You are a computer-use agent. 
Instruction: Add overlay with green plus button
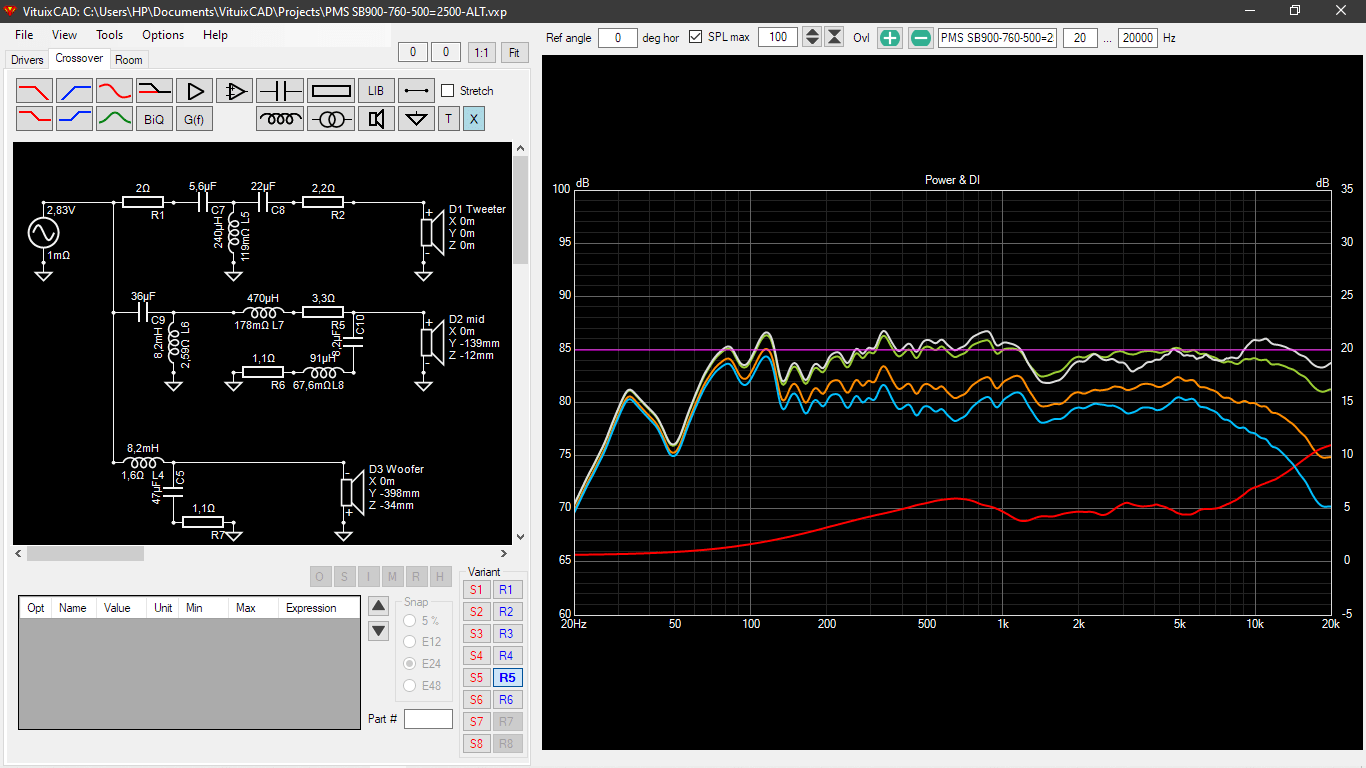tap(890, 37)
